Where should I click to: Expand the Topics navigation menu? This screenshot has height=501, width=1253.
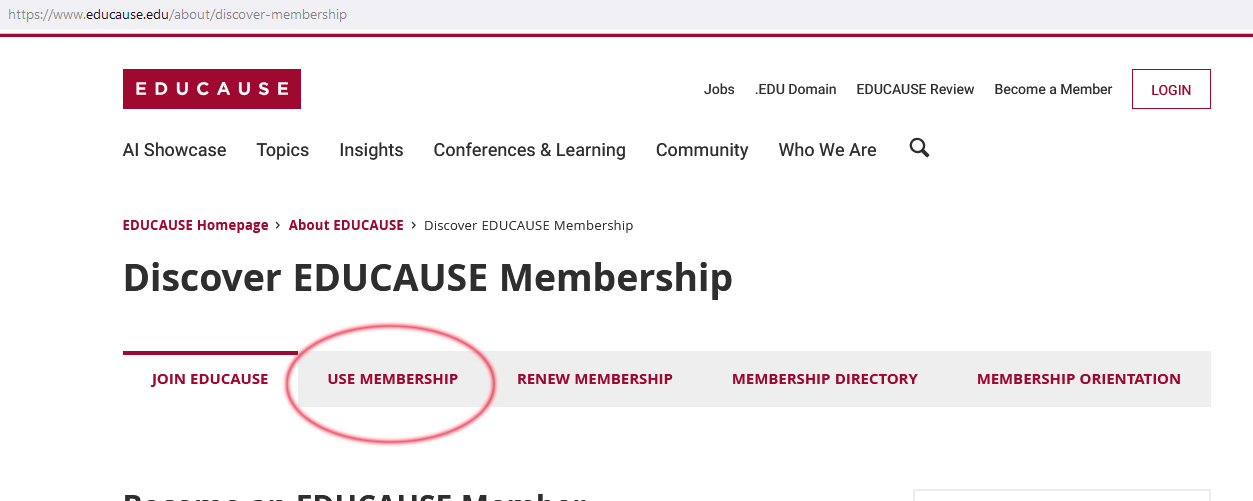click(283, 150)
